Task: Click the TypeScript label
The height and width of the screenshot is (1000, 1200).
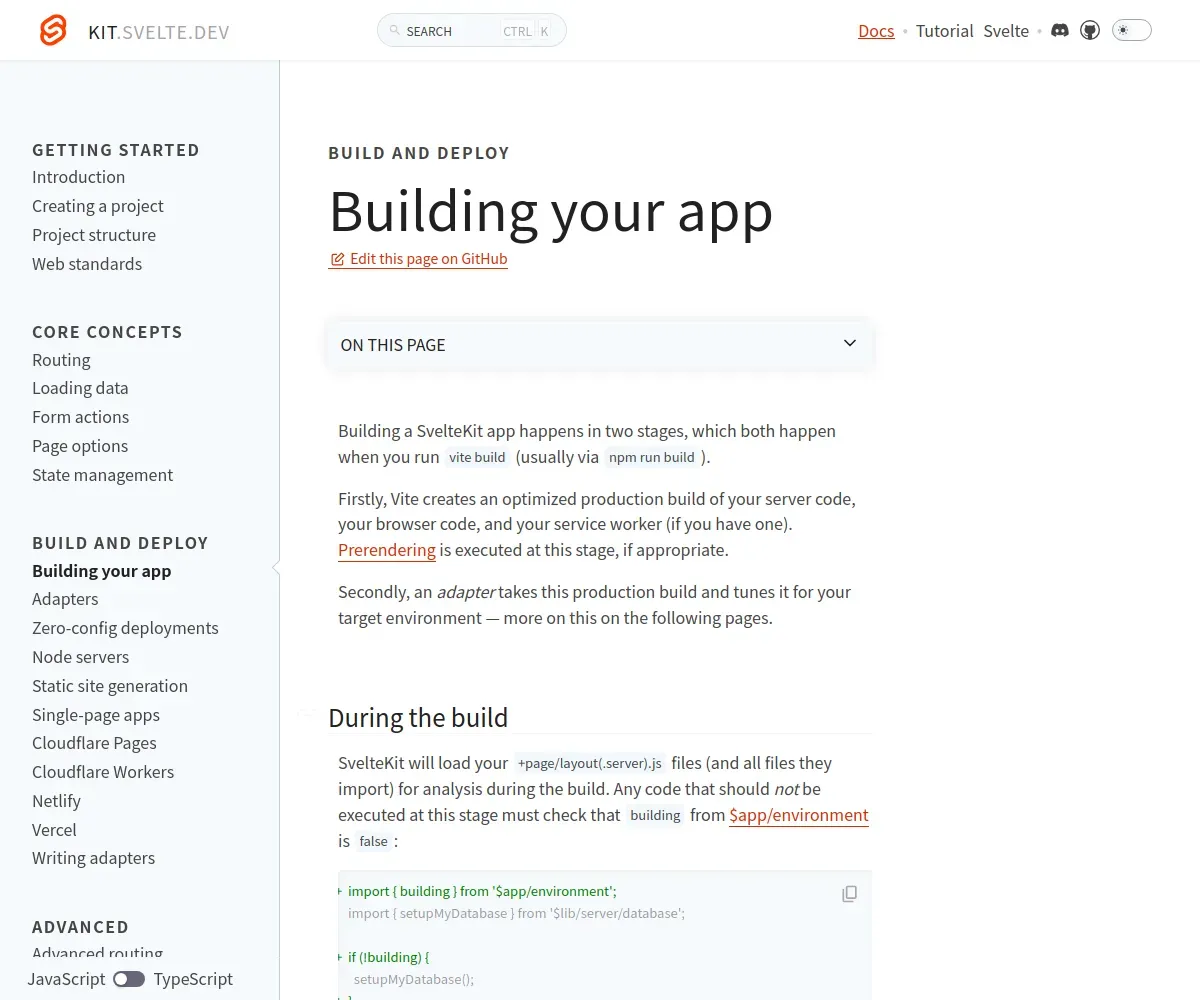Action: tap(193, 979)
